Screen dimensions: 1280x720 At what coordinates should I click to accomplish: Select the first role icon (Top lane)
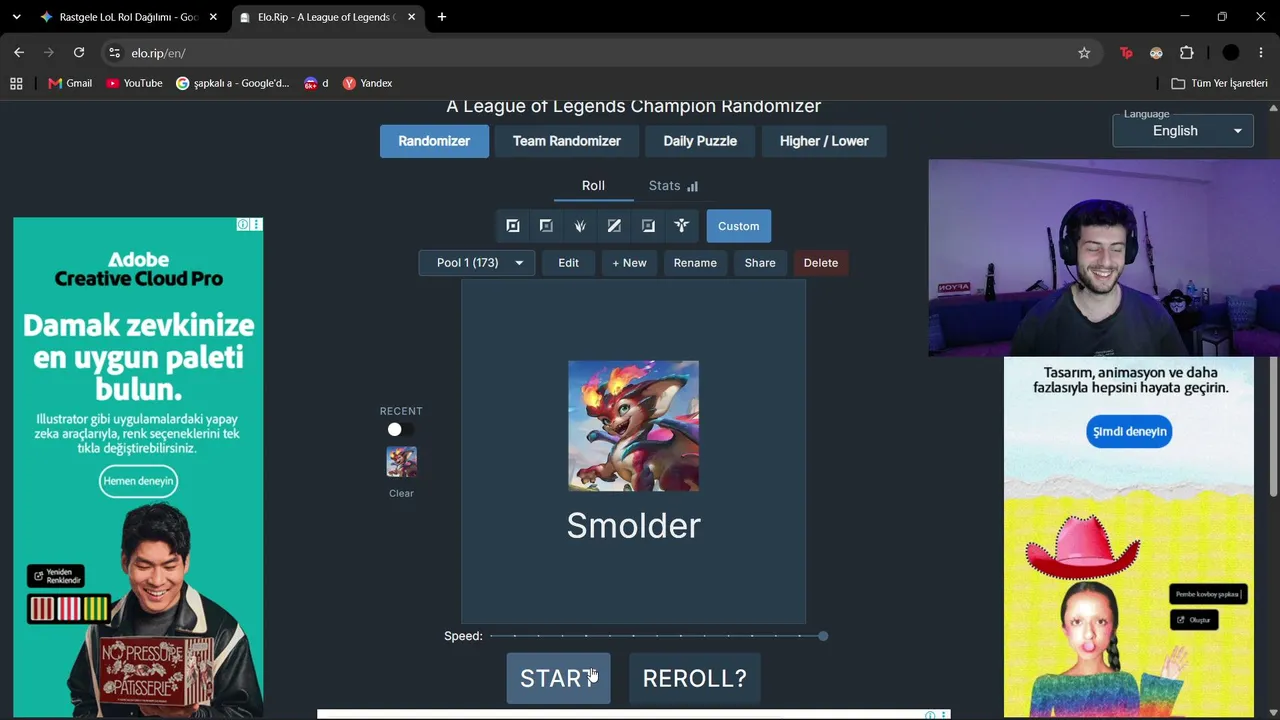click(513, 226)
